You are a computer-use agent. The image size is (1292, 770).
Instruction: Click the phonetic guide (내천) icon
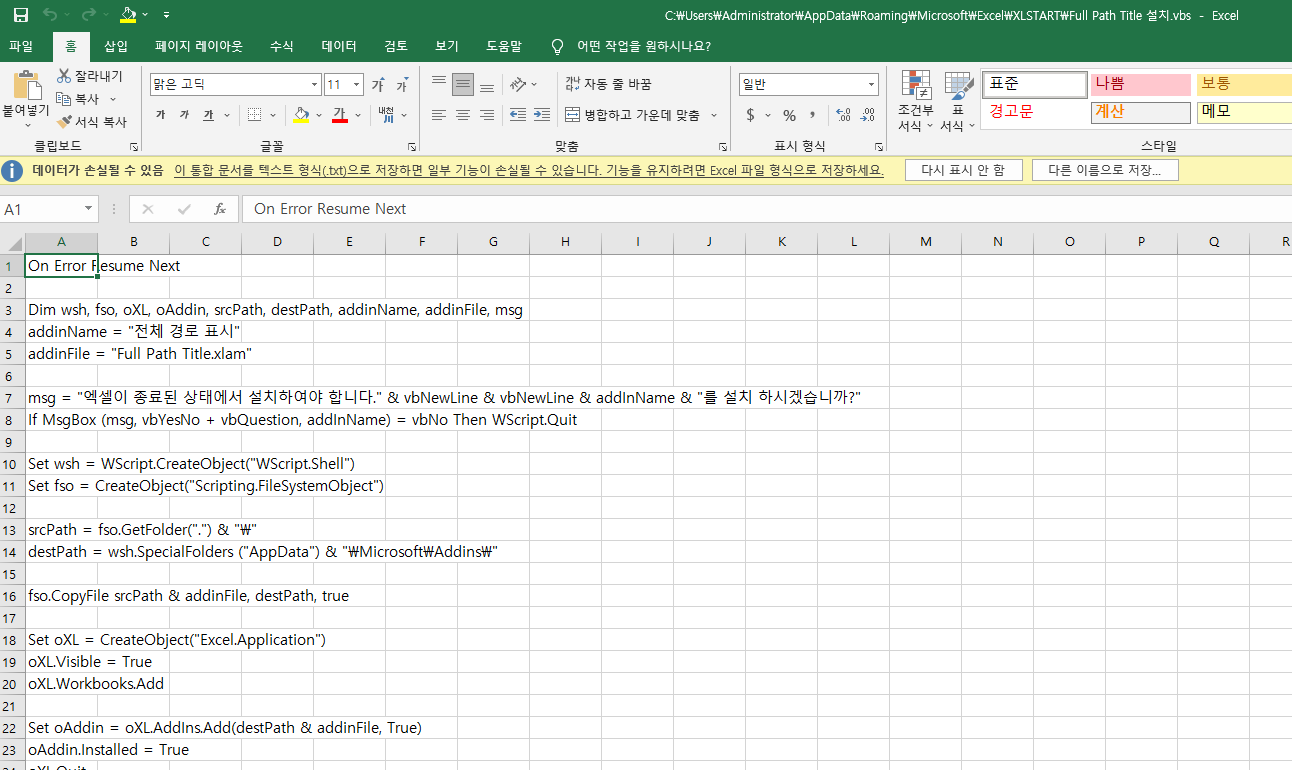click(387, 115)
